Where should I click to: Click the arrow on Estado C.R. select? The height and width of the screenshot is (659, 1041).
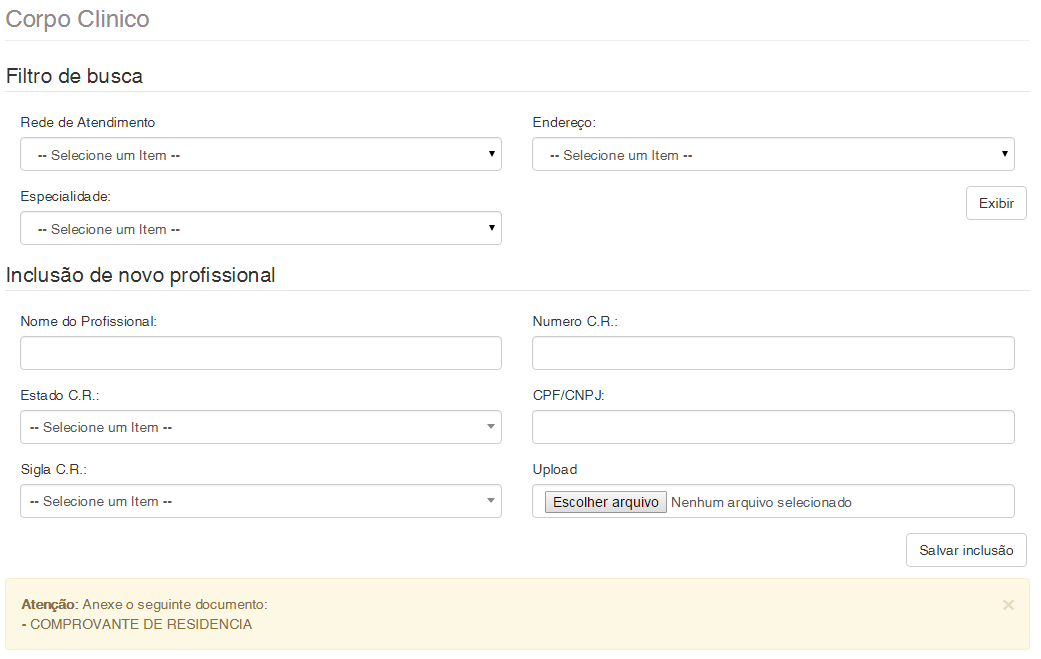tap(491, 427)
